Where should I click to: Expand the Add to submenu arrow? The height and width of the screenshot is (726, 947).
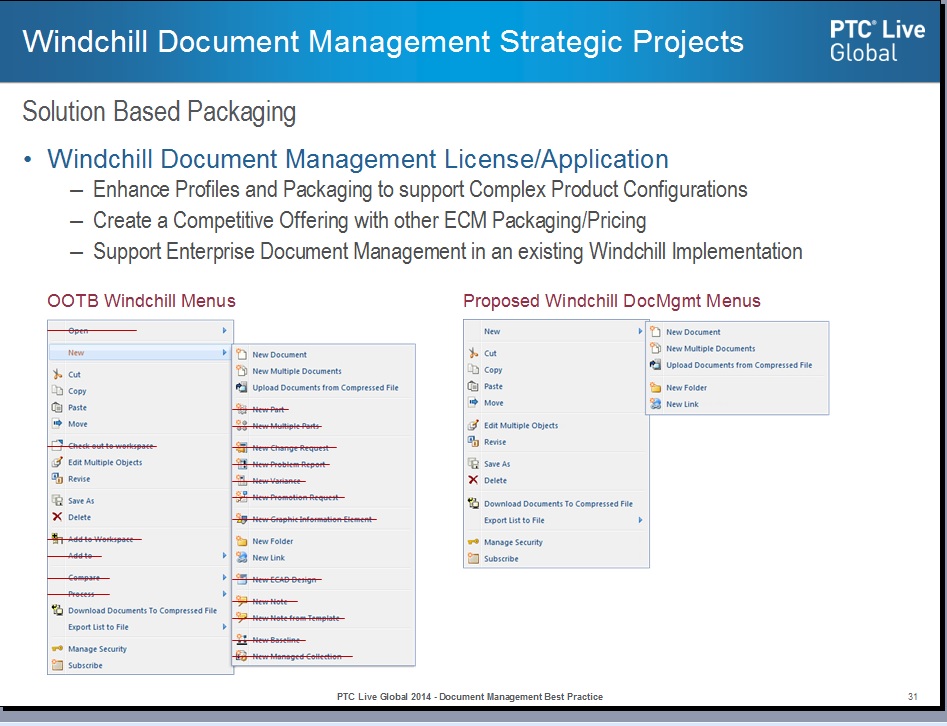pos(224,555)
